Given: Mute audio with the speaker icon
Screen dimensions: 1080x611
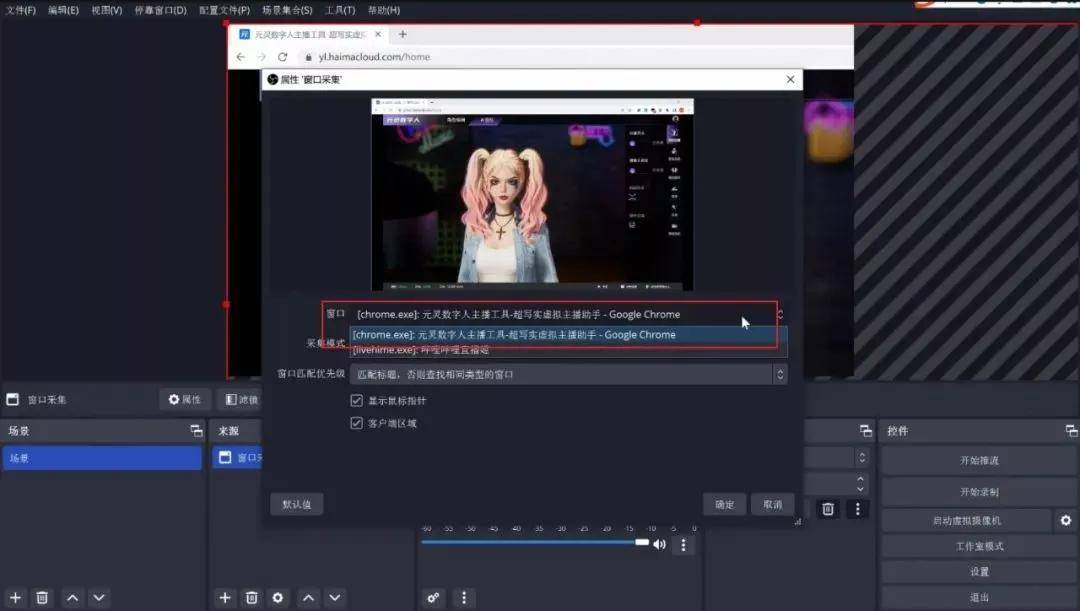Looking at the screenshot, I should click(657, 544).
